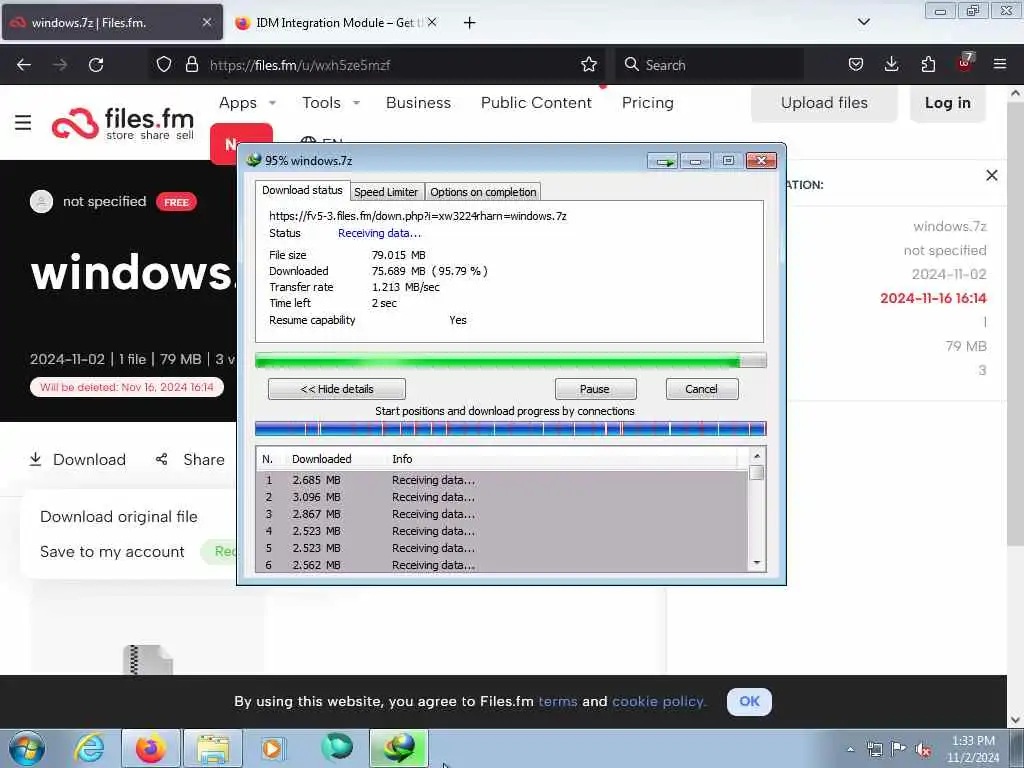This screenshot has height=768, width=1024.
Task: Open the Firefox downloads panel
Action: pyautogui.click(x=891, y=65)
